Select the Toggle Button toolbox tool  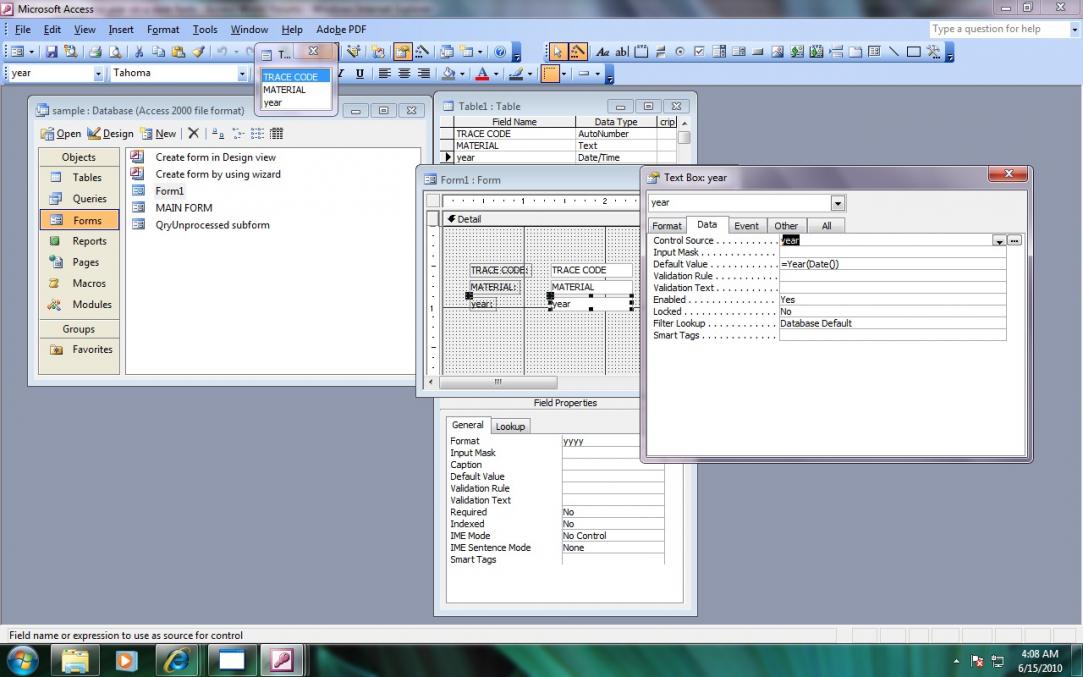click(660, 52)
